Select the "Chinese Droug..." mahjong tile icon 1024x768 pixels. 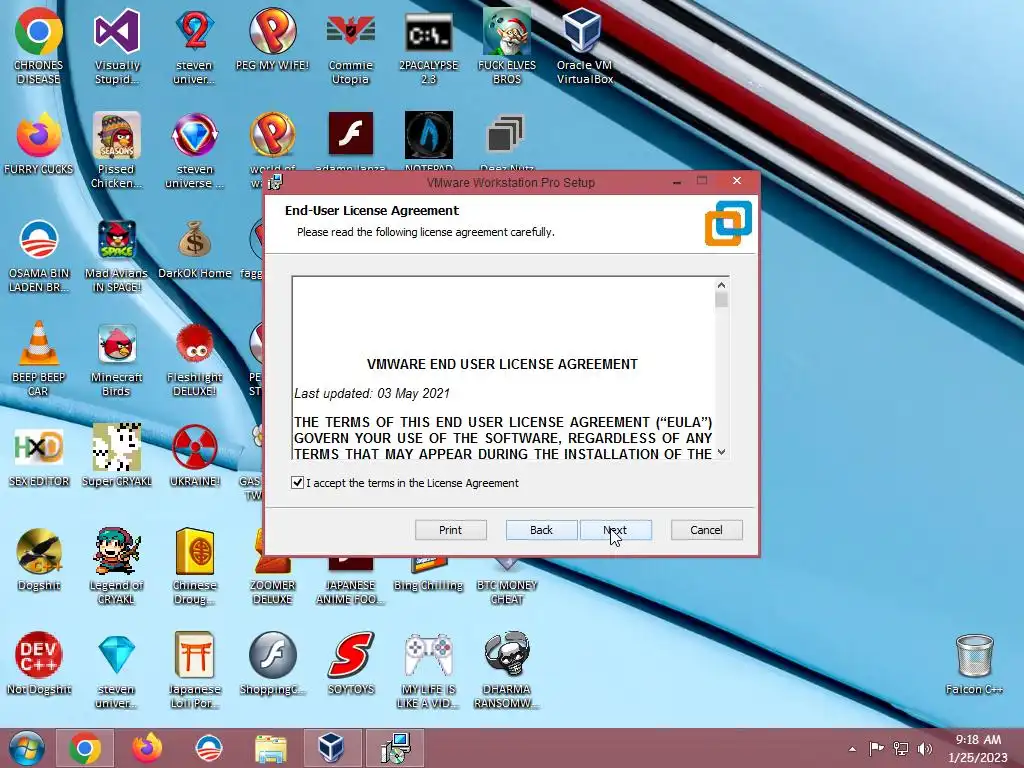click(195, 566)
